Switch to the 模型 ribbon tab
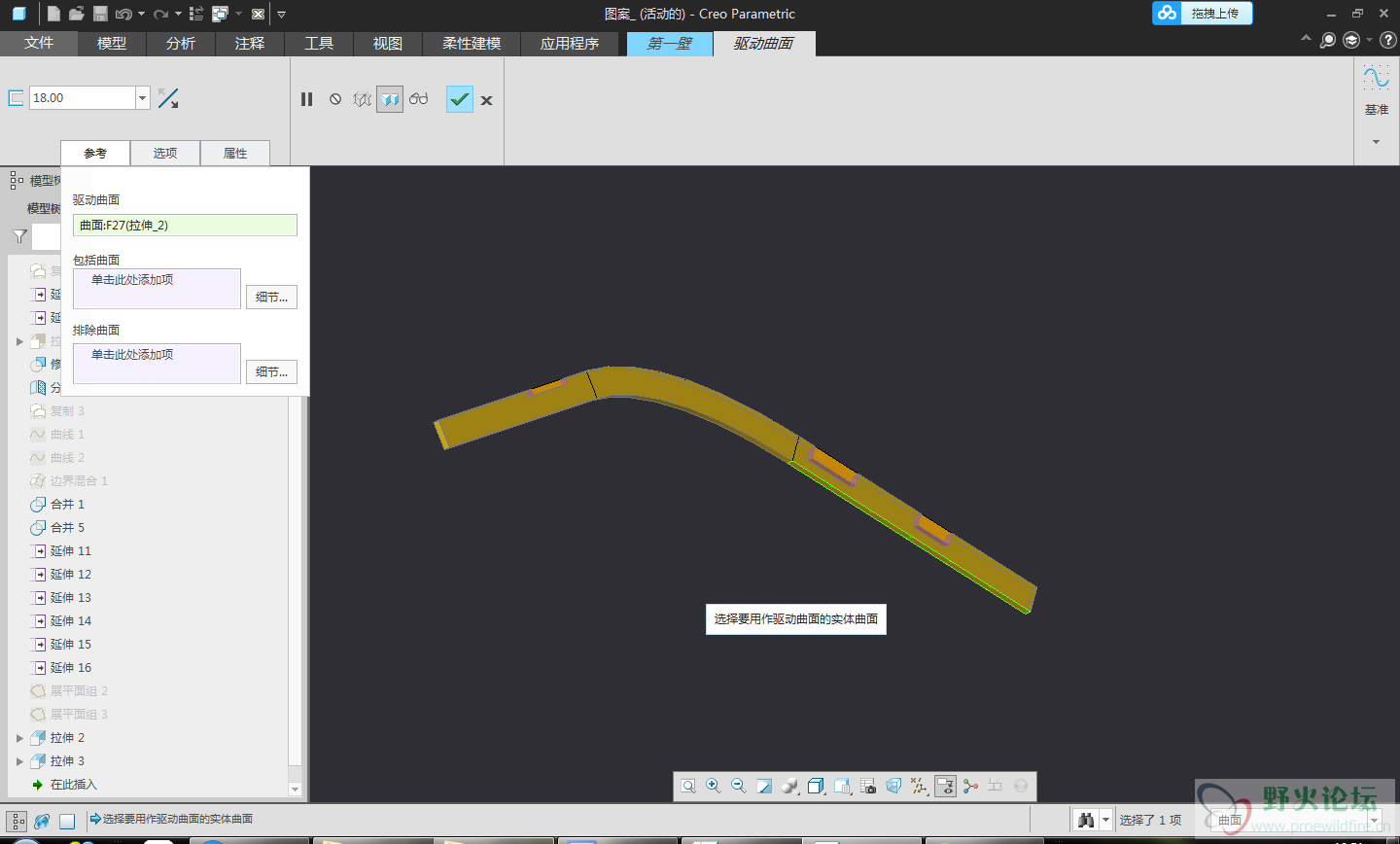The height and width of the screenshot is (844, 1400). [112, 44]
